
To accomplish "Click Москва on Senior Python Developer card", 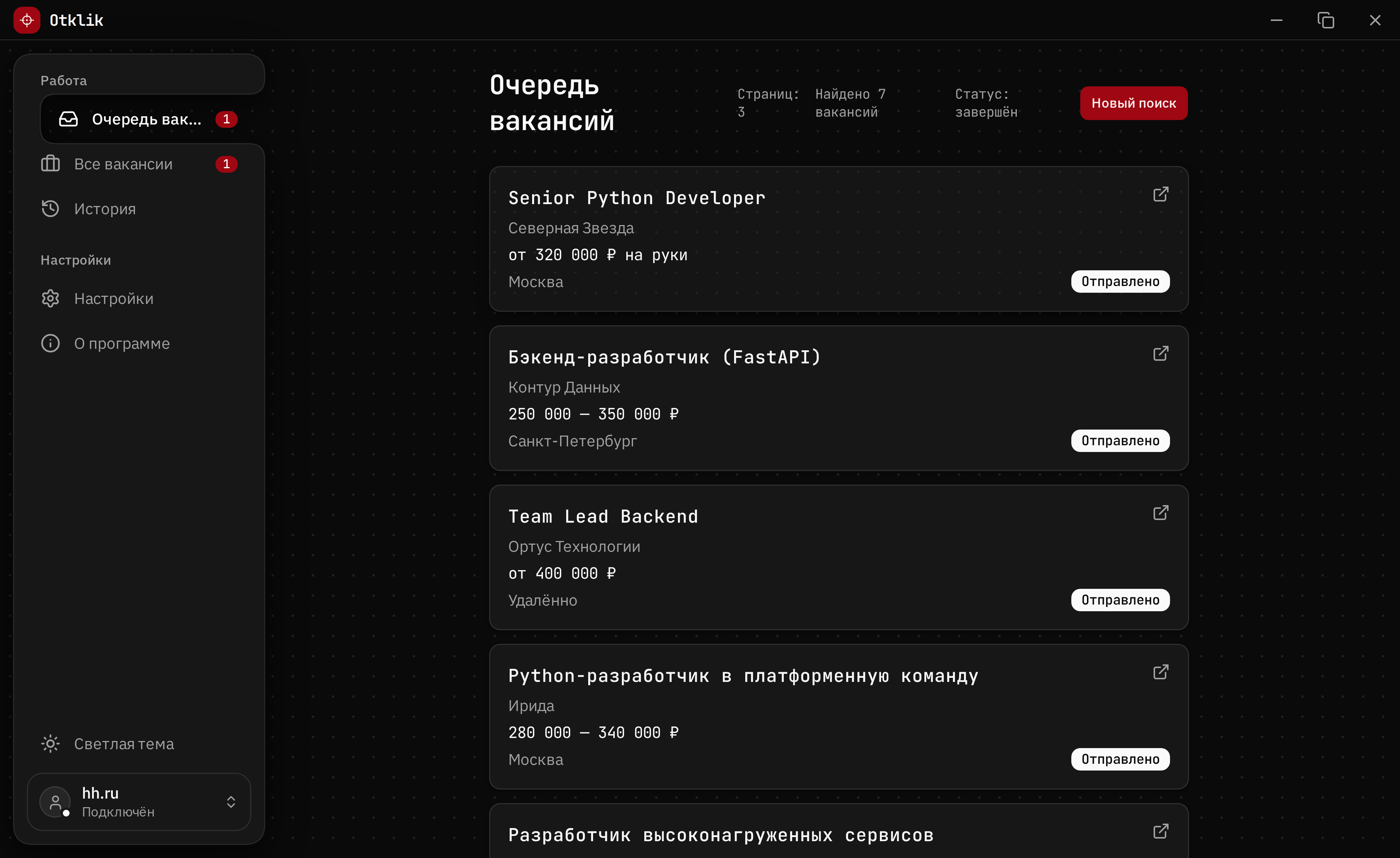I will coord(535,282).
